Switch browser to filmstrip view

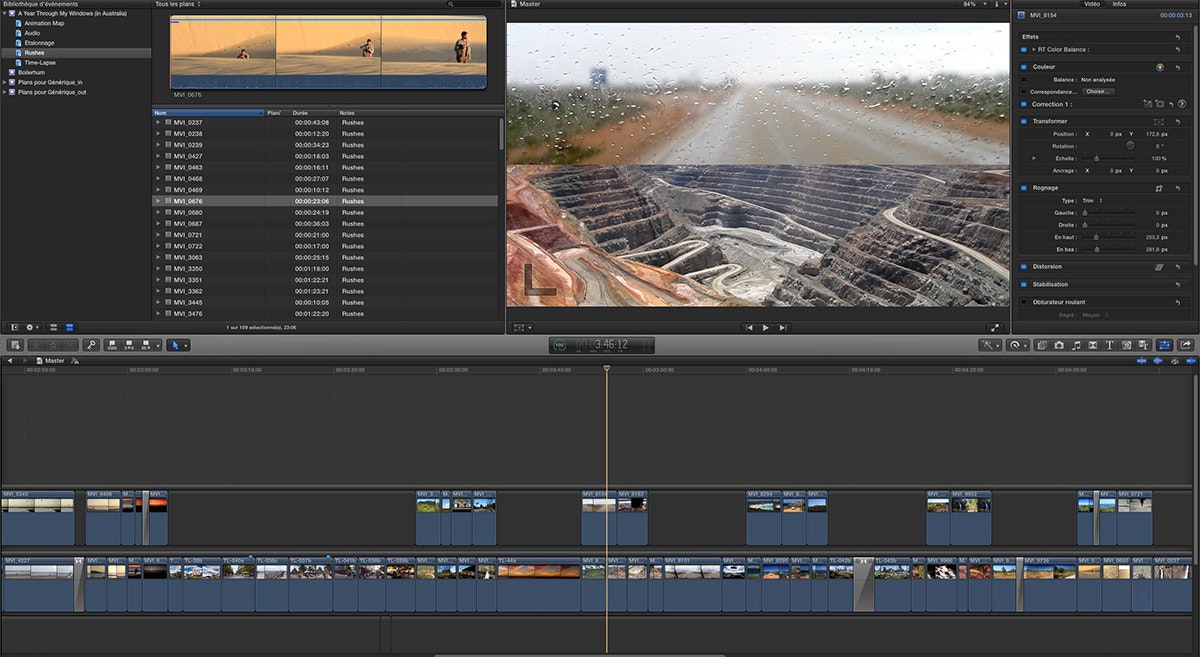[x=54, y=327]
